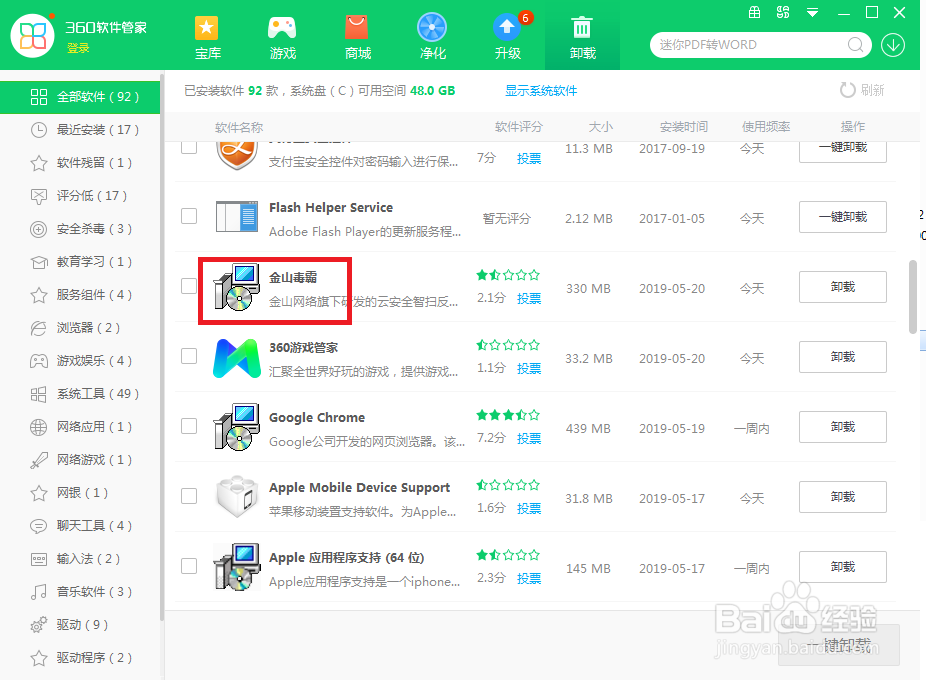The height and width of the screenshot is (680, 932).
Task: Check Apple 应用程序支持 (64 位) checkbox
Action: 189,566
